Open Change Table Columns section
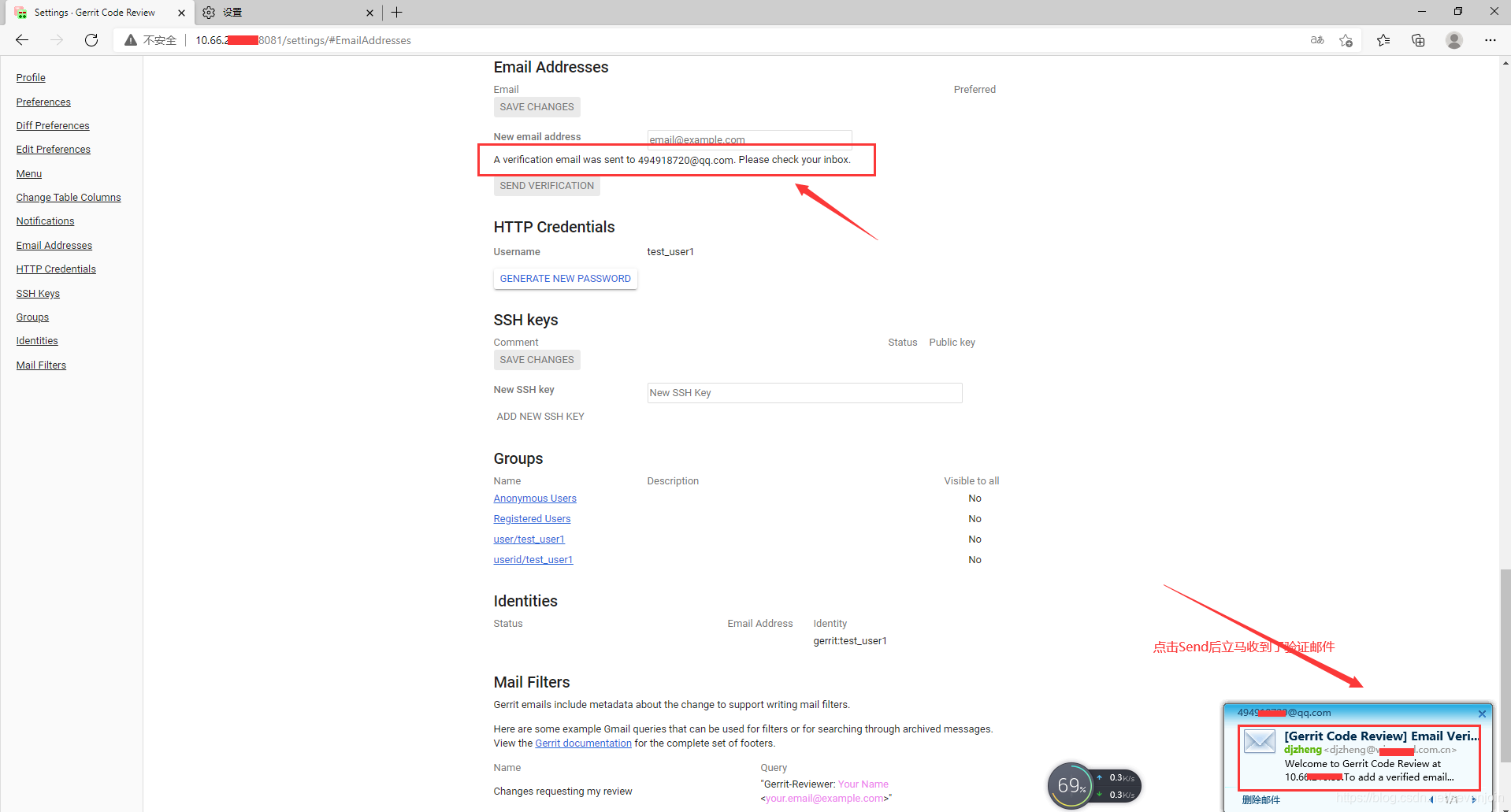This screenshot has width=1511, height=812. coord(69,197)
